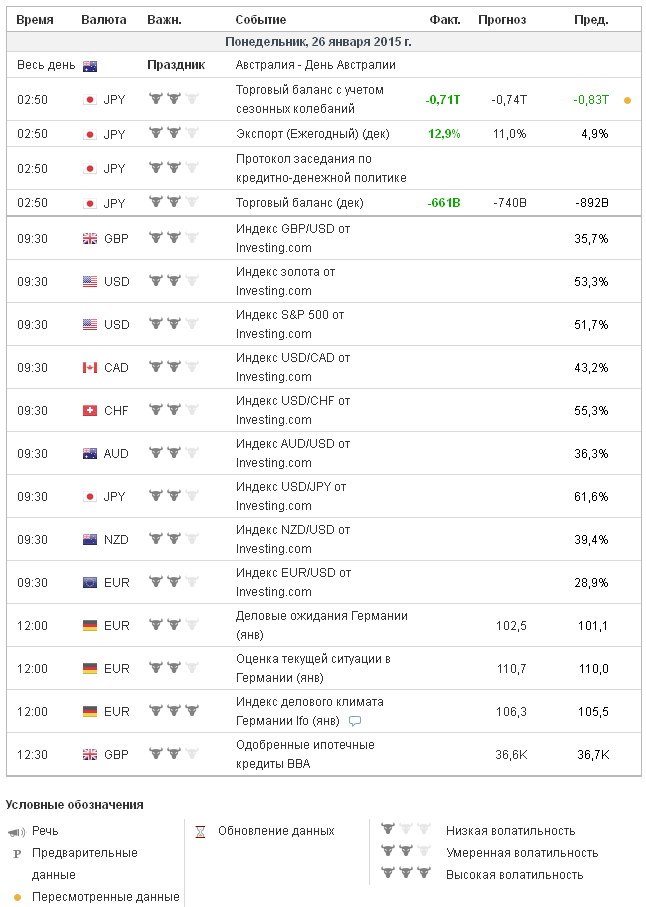This screenshot has width=646, height=907.
Task: Click the Canada flag next to CAD
Action: [x=90, y=368]
